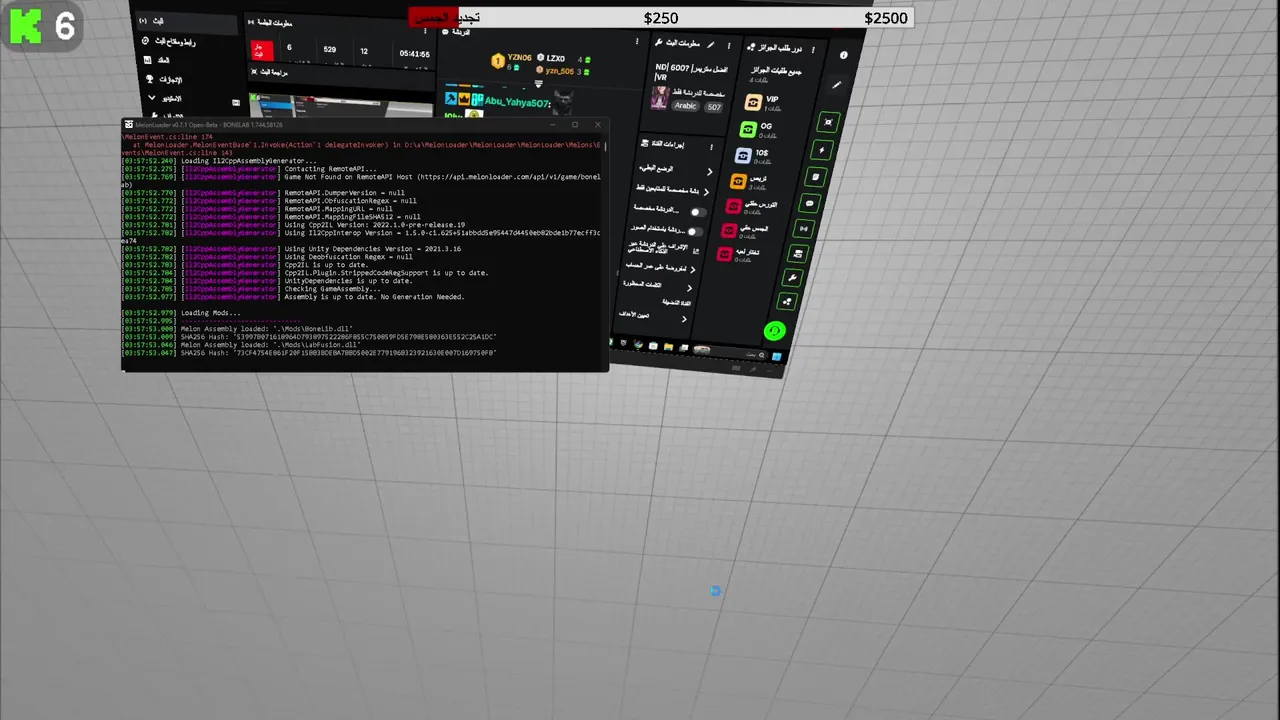Open the lightning bolt icon in the right sidebar
The width and height of the screenshot is (1280, 720).
(821, 150)
